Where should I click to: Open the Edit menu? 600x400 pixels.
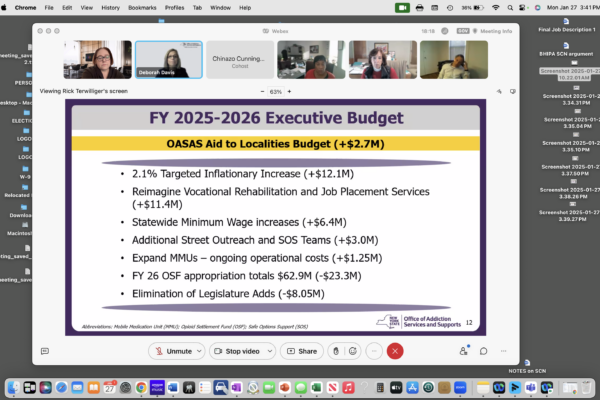pos(67,8)
